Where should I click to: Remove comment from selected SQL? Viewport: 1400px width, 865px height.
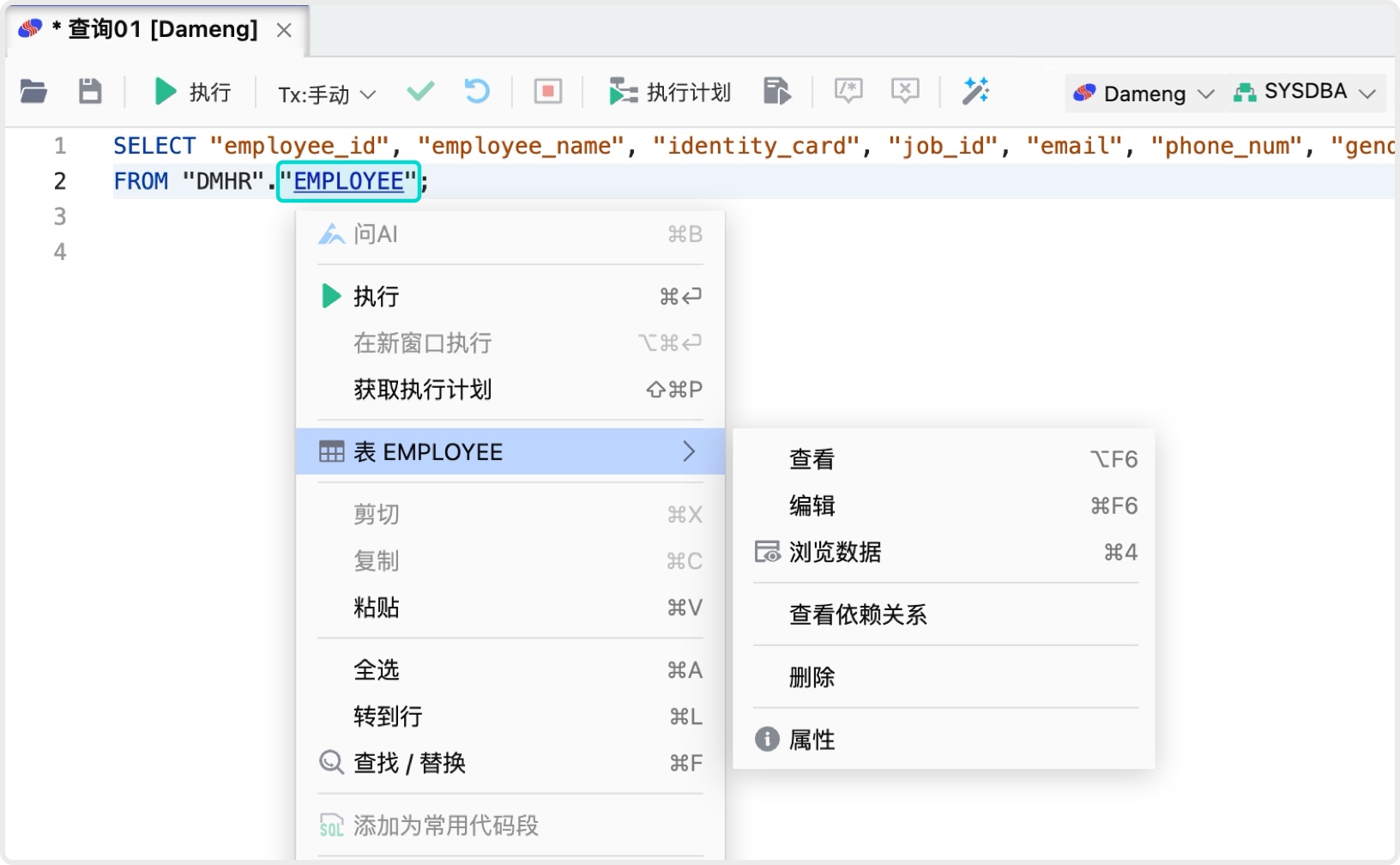[904, 91]
